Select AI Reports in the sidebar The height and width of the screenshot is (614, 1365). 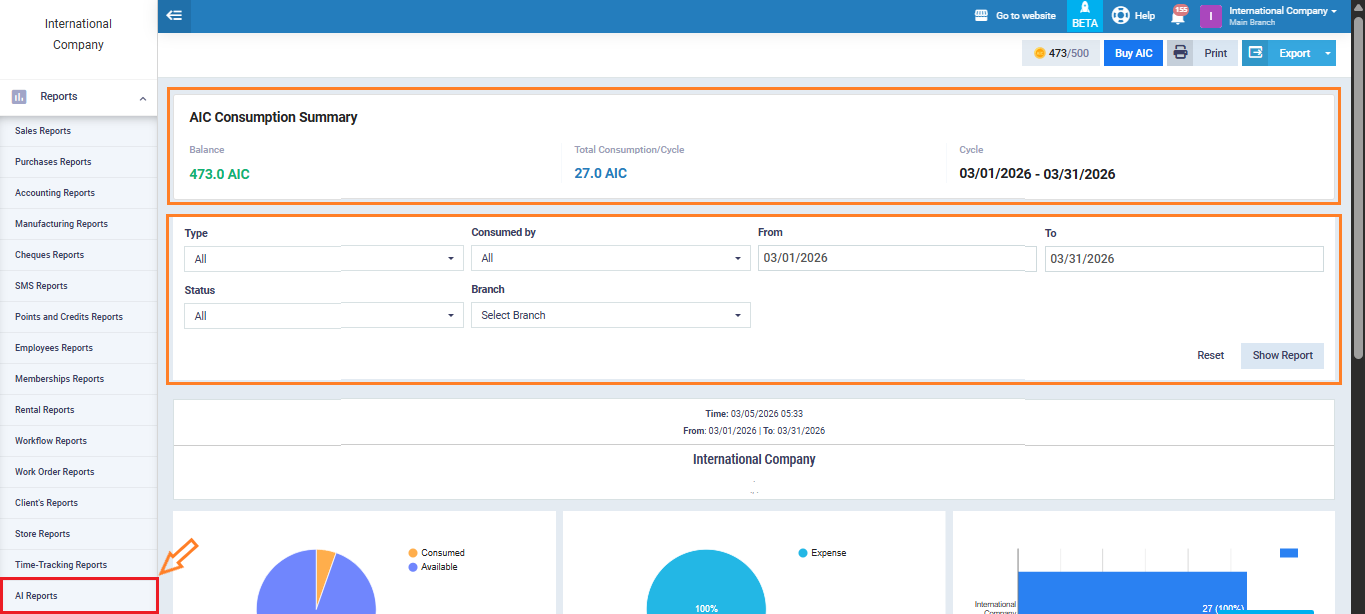pos(37,596)
